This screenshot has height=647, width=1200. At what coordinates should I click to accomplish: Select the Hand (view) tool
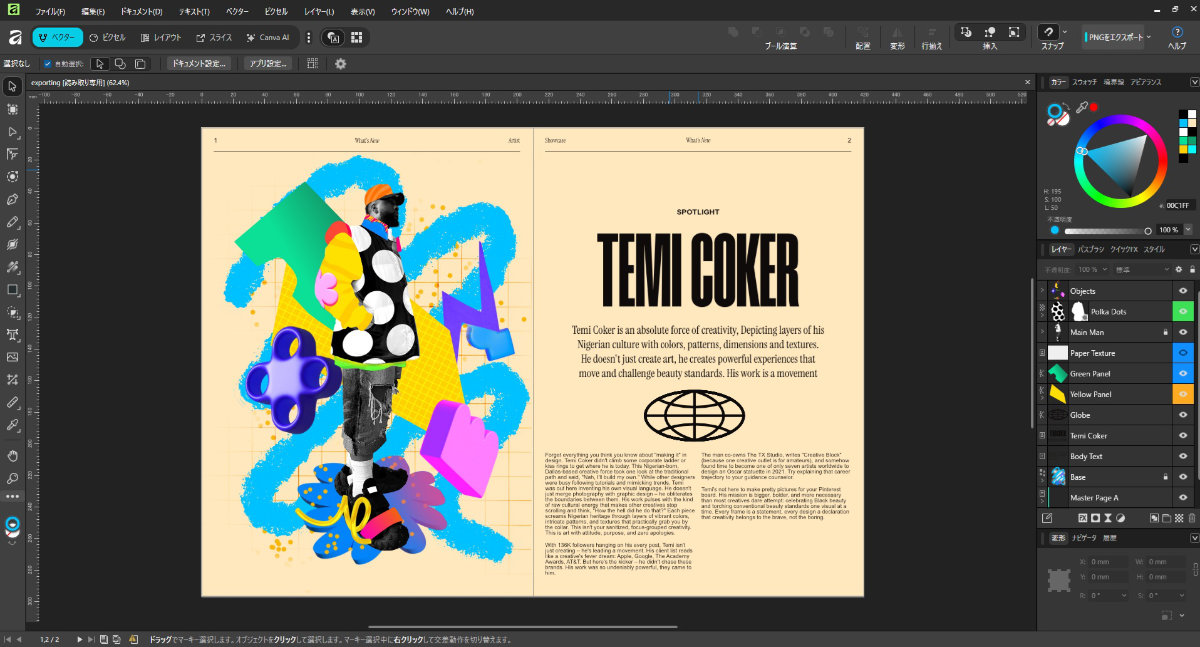[x=13, y=455]
